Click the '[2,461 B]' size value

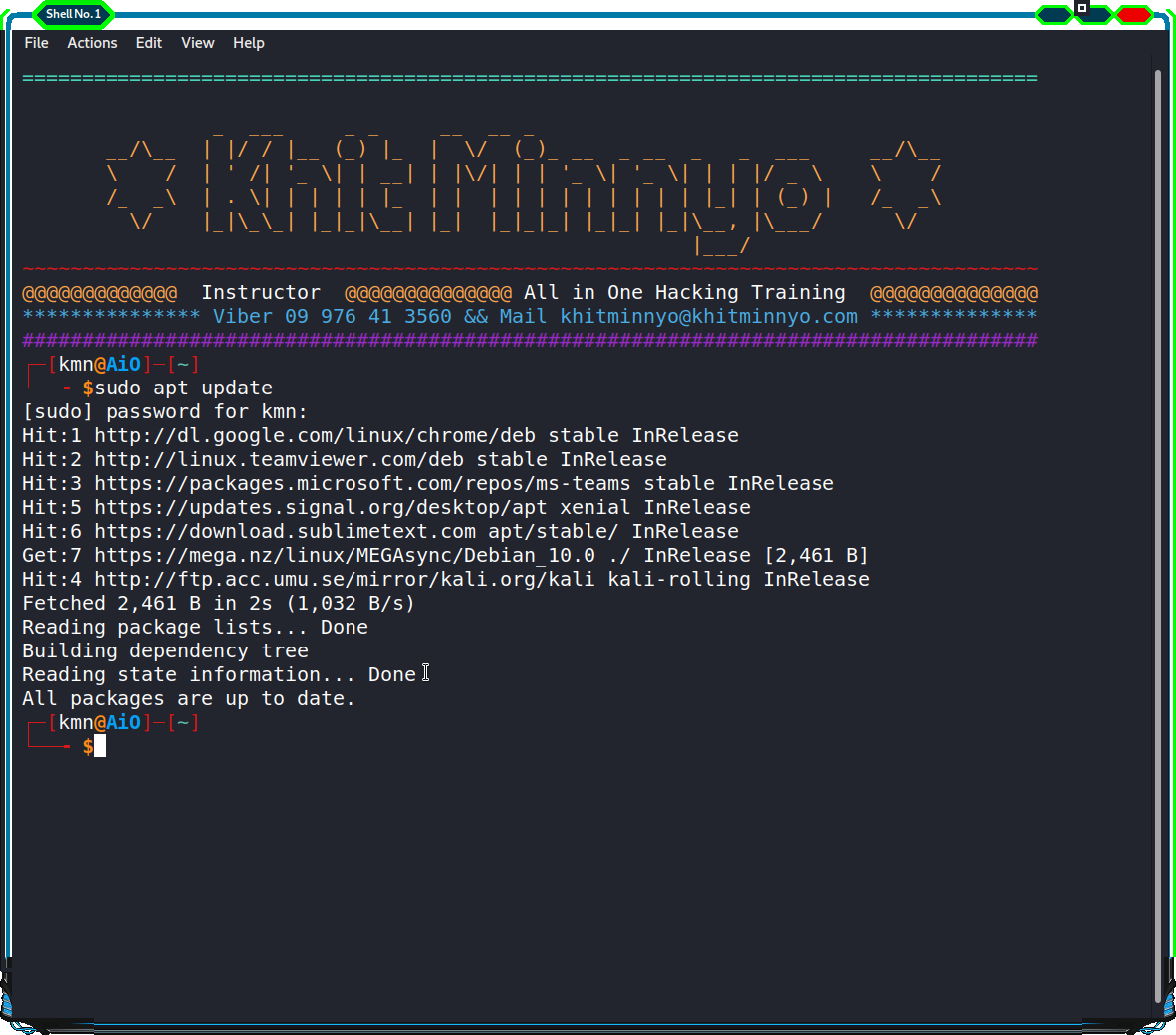point(817,556)
